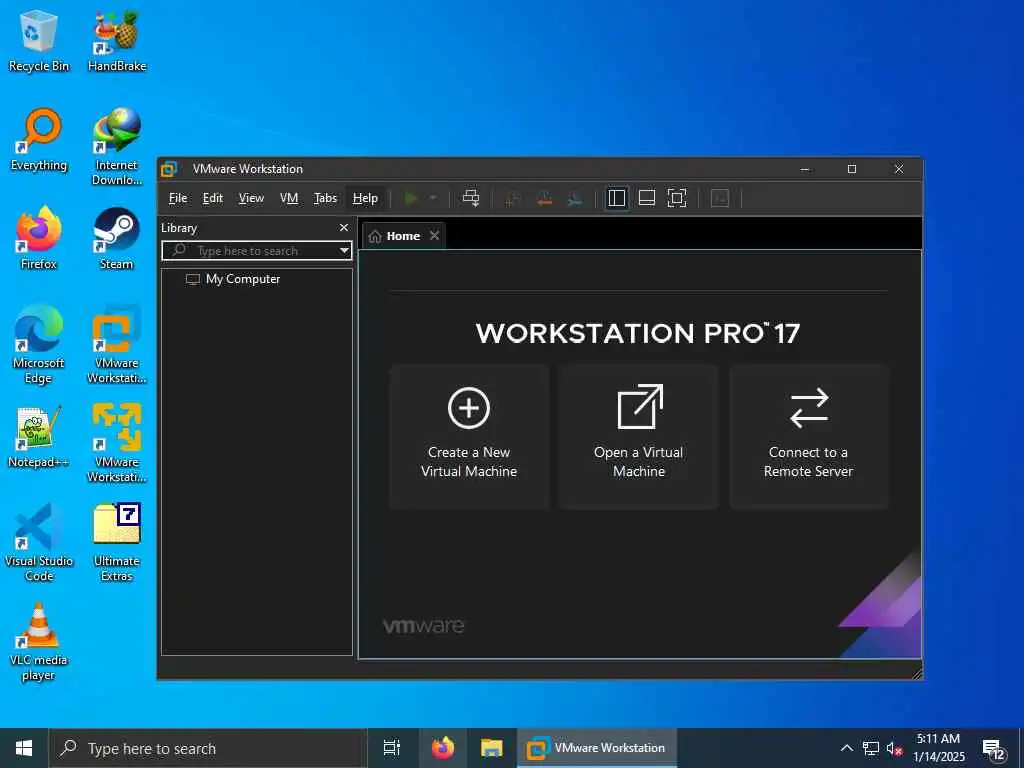Select the Visual Studio Code desktop shortcut
The height and width of the screenshot is (768, 1024).
click(39, 543)
